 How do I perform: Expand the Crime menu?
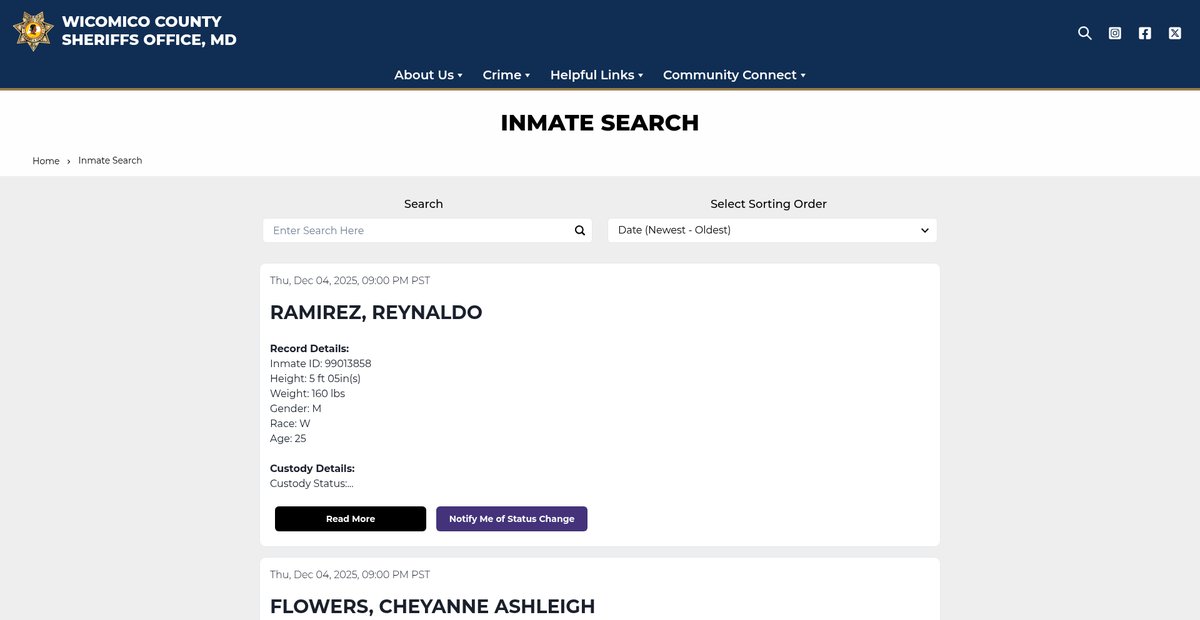click(x=506, y=75)
